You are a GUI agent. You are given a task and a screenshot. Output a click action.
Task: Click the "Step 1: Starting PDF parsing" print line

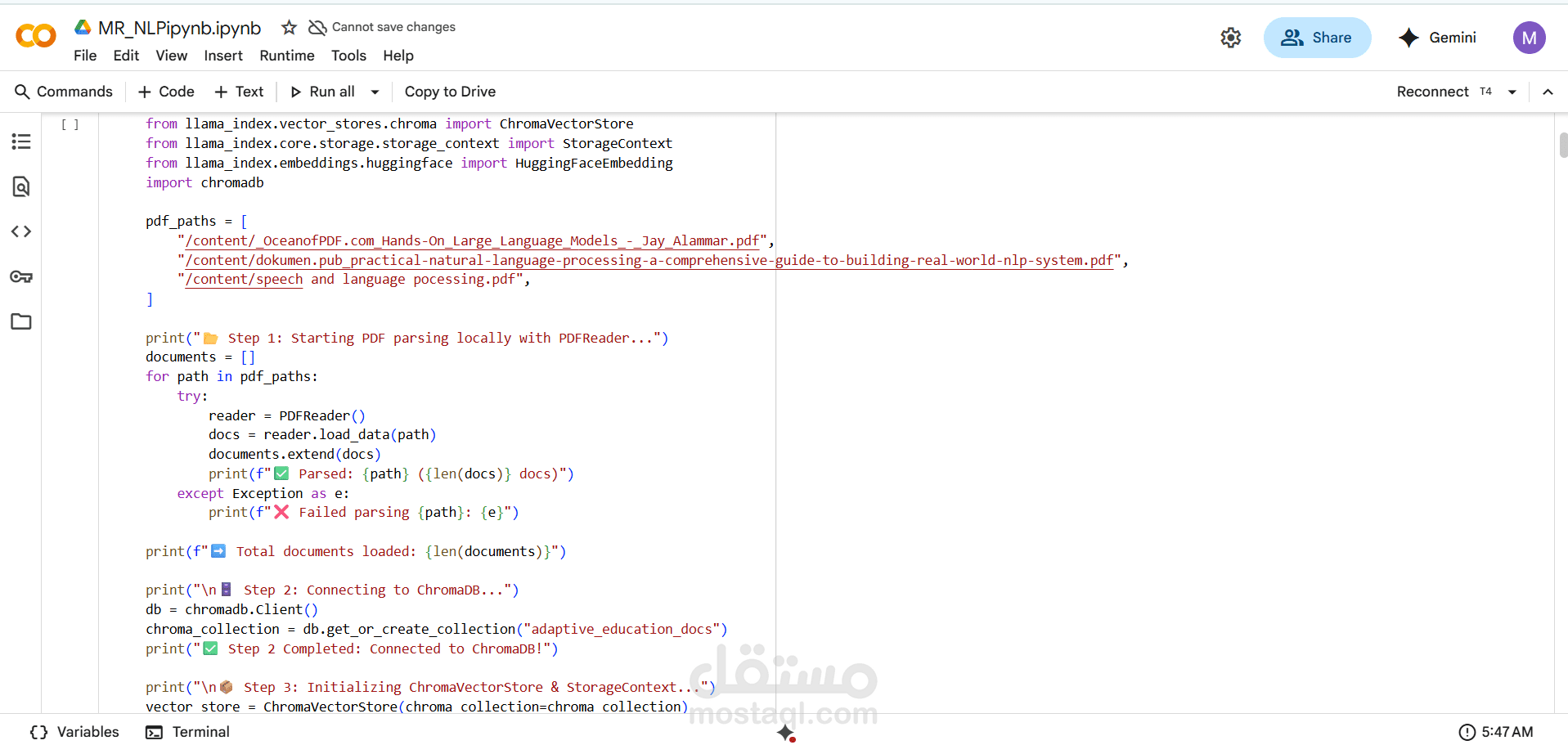pos(407,338)
